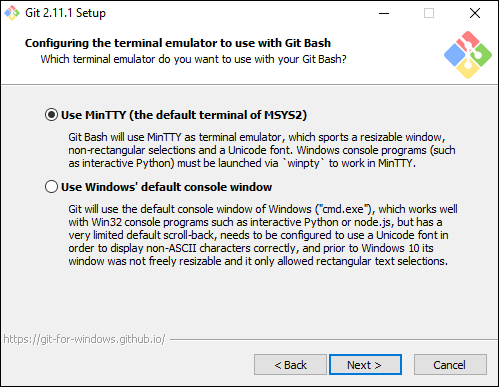Viewport: 499px width, 387px height.
Task: Click the 'Git 2.11.1 Setup' title text
Action: [65, 13]
